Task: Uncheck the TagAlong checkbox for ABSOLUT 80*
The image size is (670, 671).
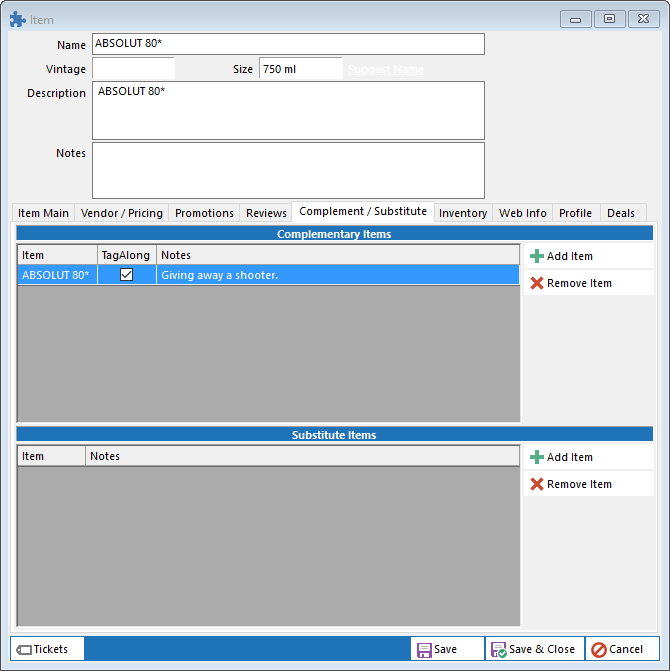Action: (127, 275)
